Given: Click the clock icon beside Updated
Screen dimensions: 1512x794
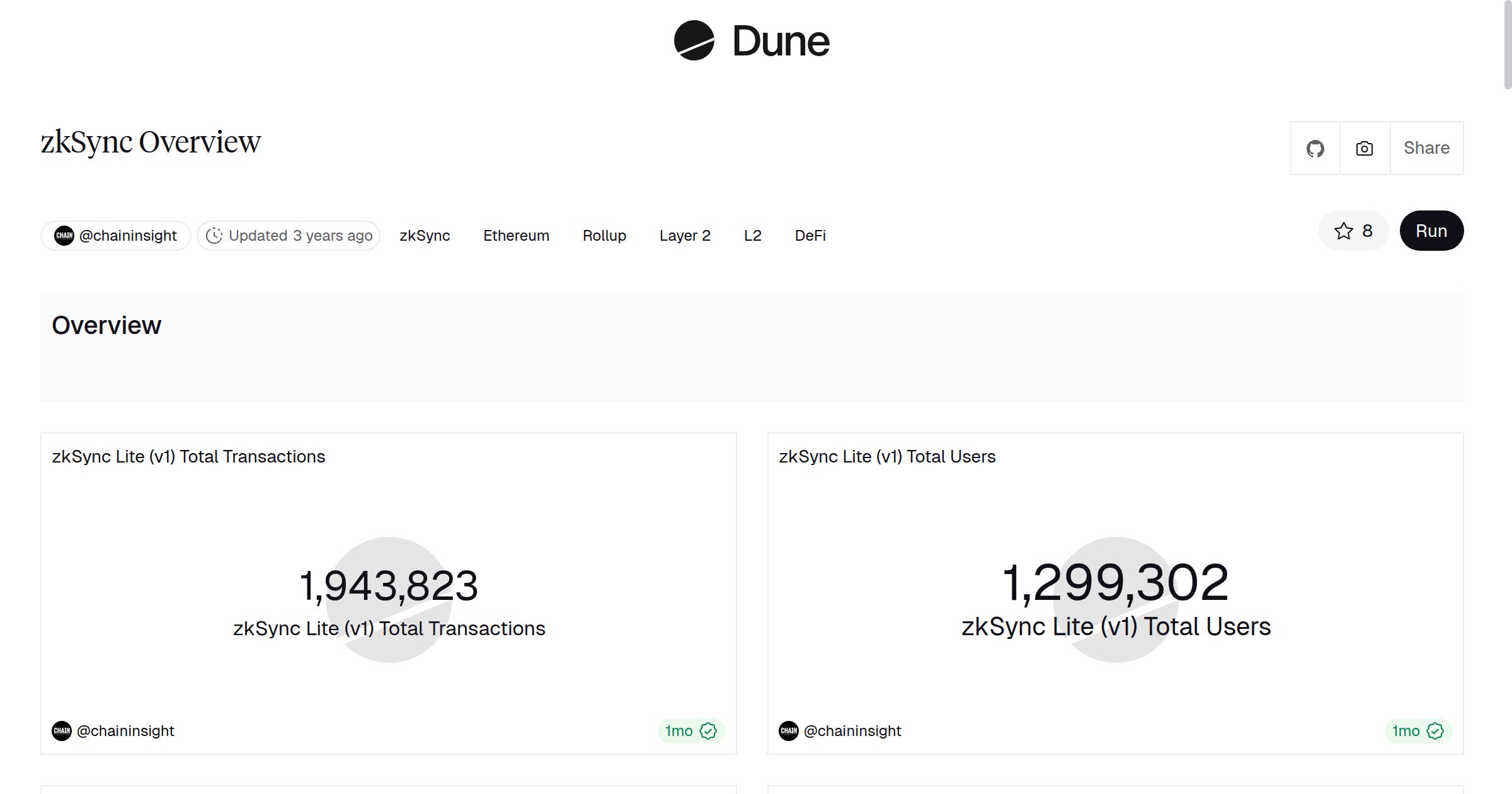Looking at the screenshot, I should point(214,236).
